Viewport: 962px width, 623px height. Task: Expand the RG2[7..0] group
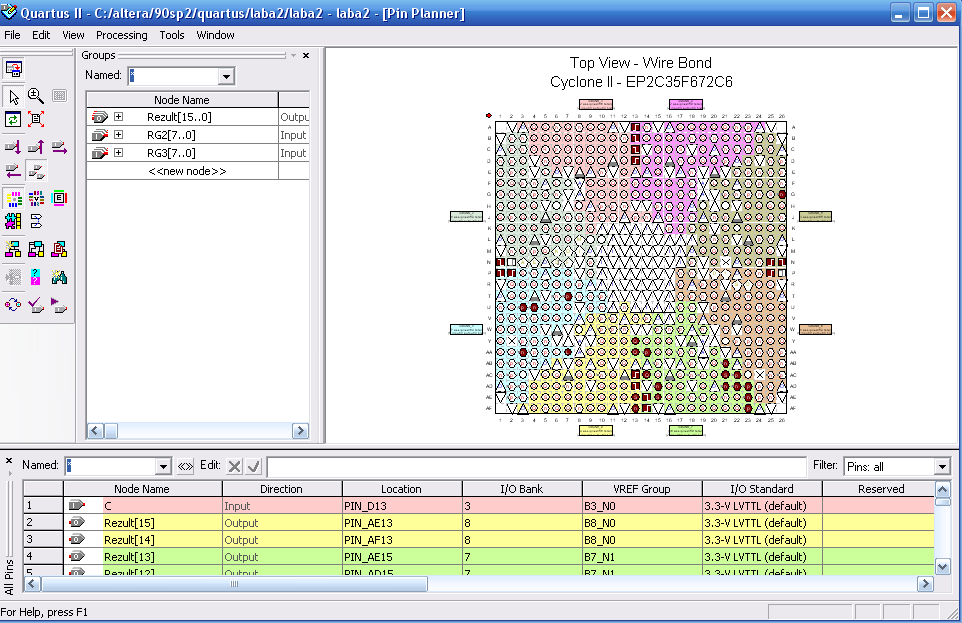[x=118, y=135]
